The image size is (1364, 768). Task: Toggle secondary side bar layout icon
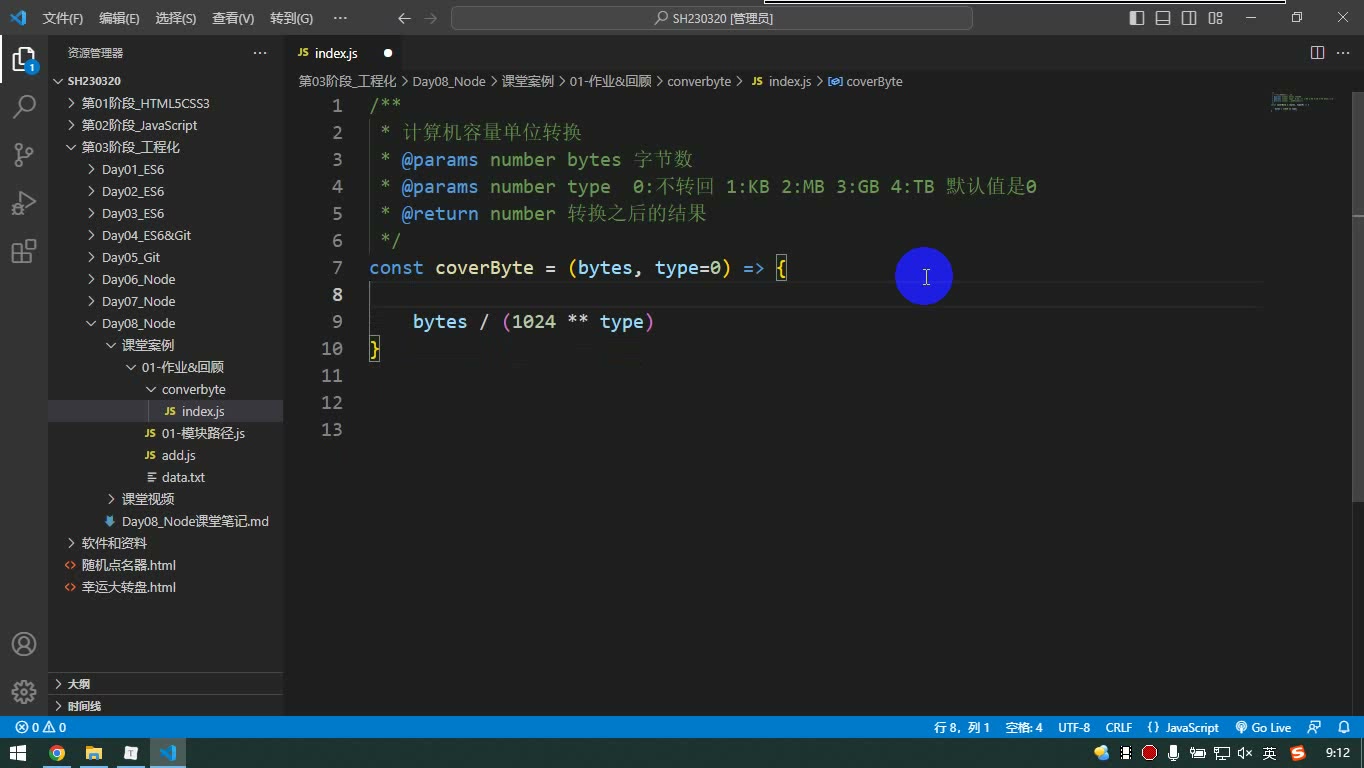[x=1189, y=18]
